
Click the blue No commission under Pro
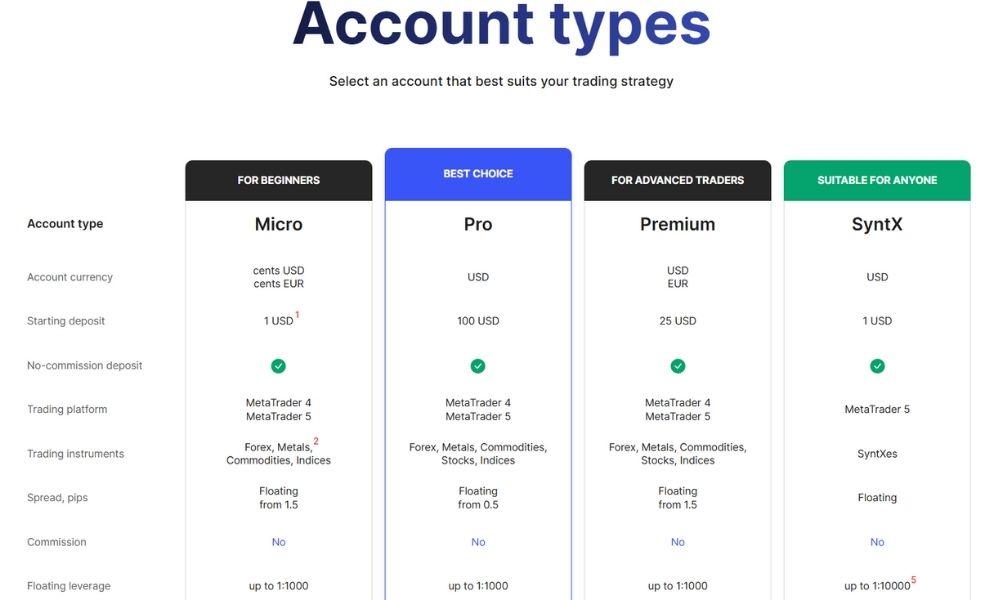click(x=478, y=542)
